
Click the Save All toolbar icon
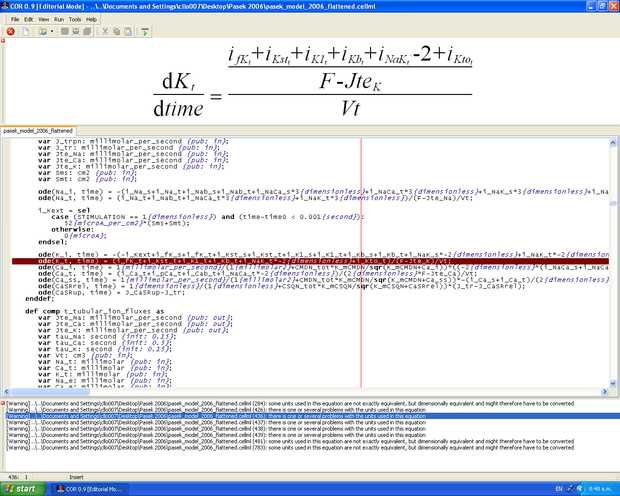coord(87,32)
